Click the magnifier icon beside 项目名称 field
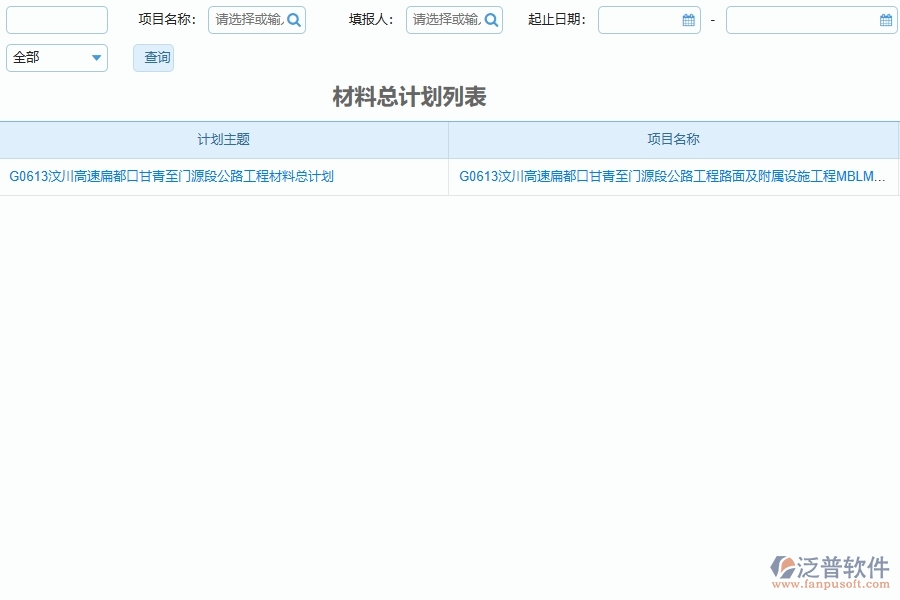900x600 pixels. click(293, 19)
